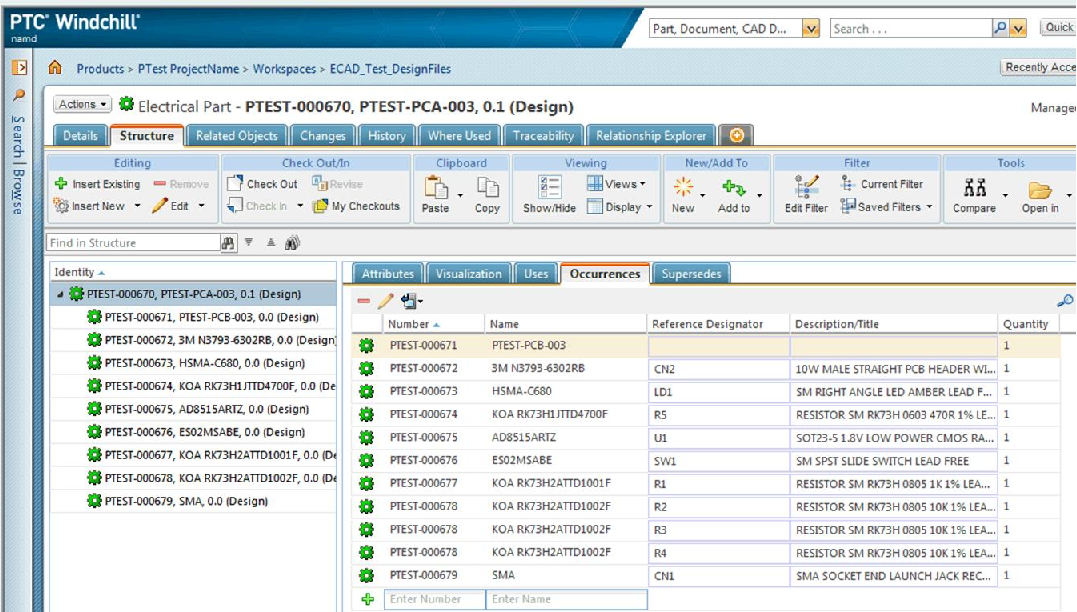Click the sidebar Search magnifier icon
The width and height of the screenshot is (1077, 612).
click(19, 95)
